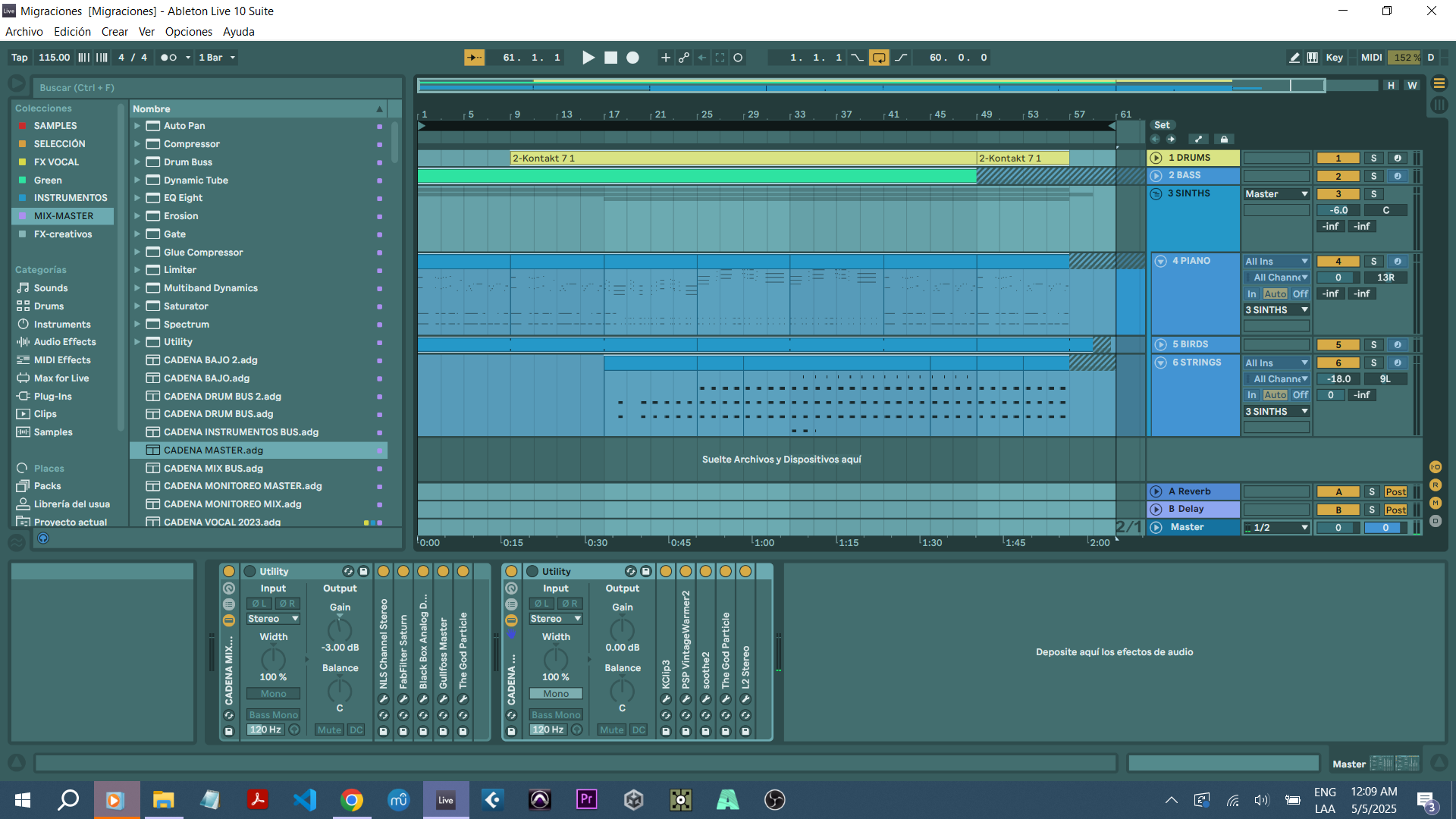1456x819 pixels.
Task: Toggle Bass Mono in first Utility
Action: (x=273, y=715)
